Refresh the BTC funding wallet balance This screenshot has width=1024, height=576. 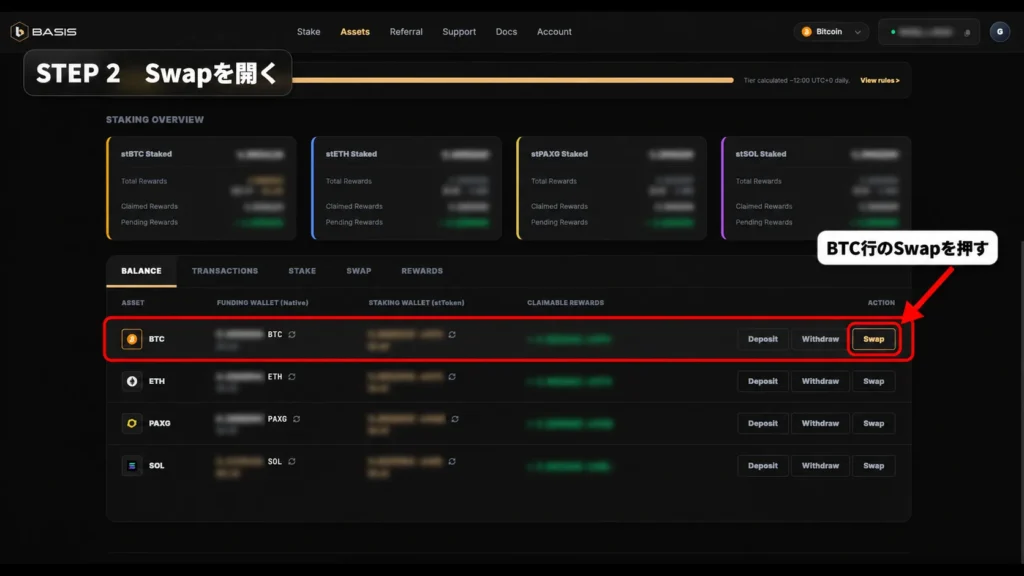292,334
